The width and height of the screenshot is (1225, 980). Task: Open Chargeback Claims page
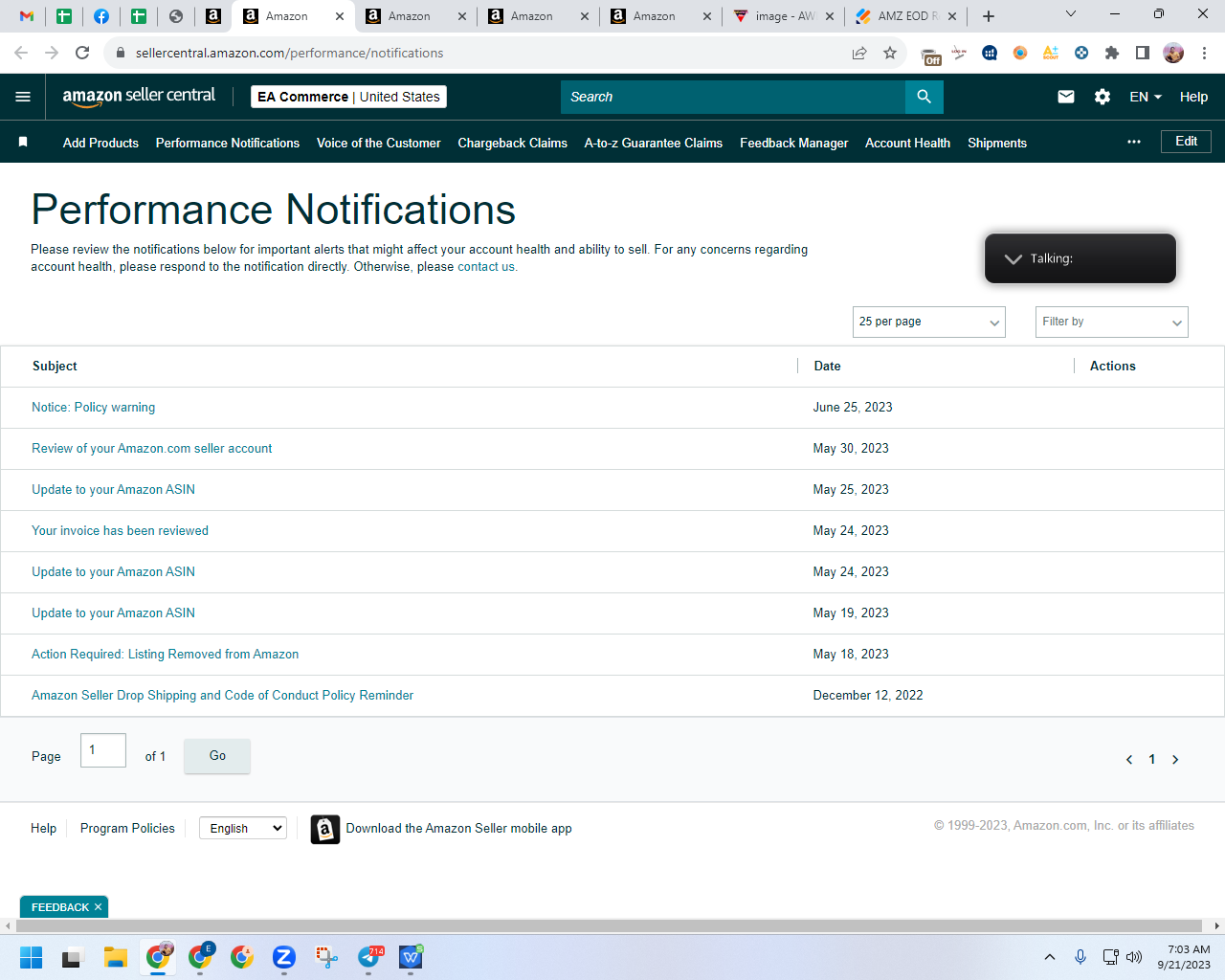tap(513, 143)
